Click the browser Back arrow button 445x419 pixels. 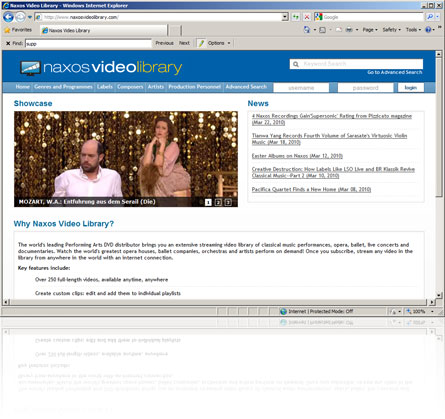[8, 17]
